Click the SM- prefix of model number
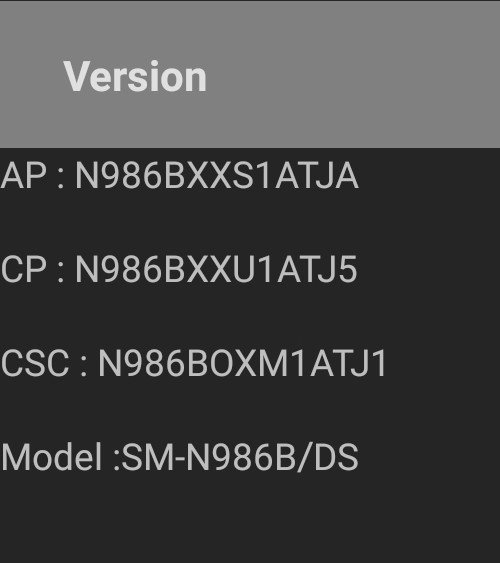The width and height of the screenshot is (500, 563). click(x=154, y=457)
